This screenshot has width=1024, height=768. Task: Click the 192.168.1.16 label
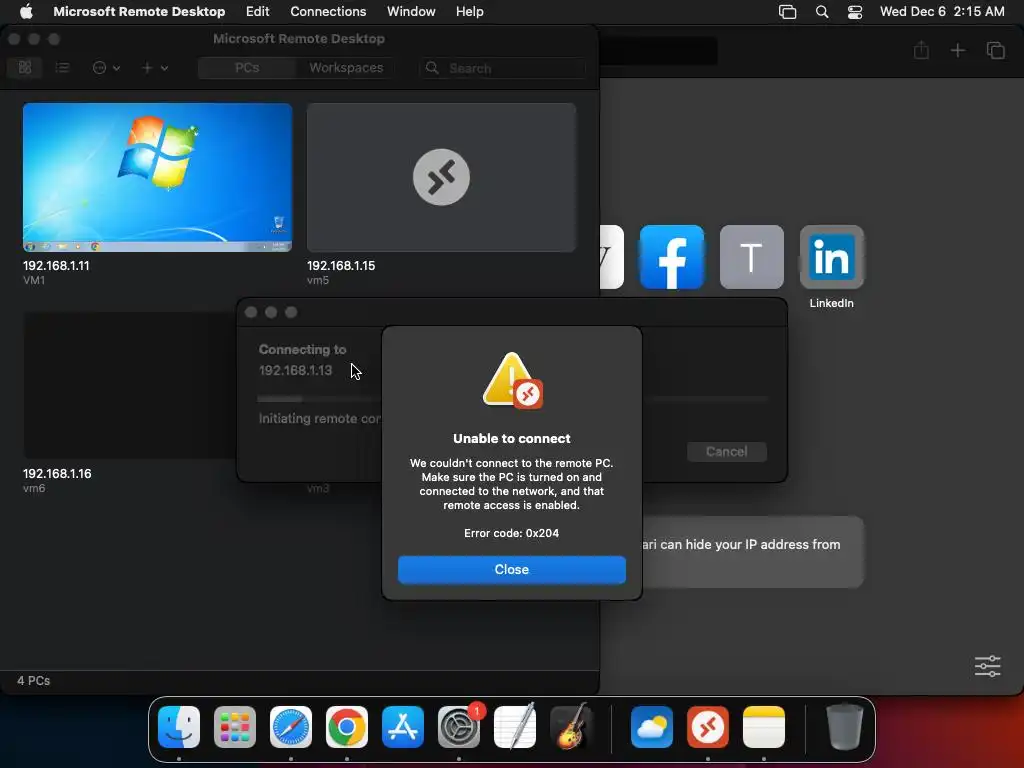tap(57, 473)
